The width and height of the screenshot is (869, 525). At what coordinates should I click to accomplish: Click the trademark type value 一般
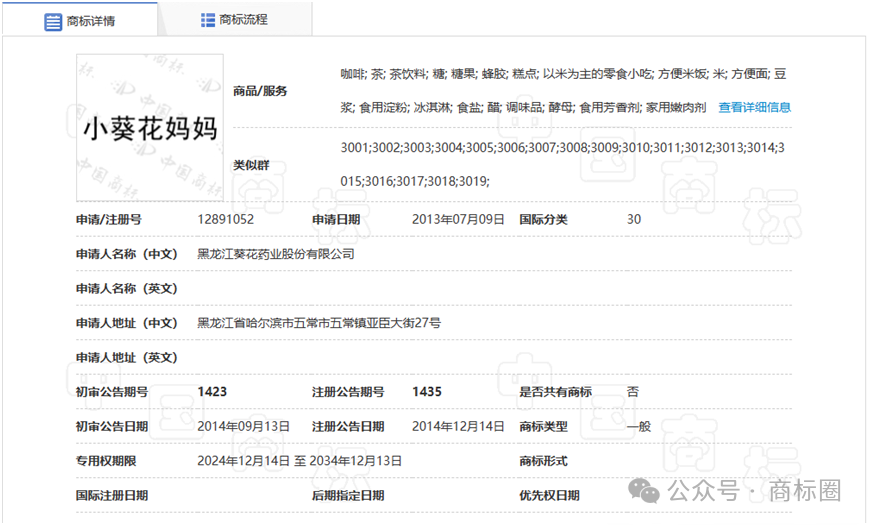[638, 426]
